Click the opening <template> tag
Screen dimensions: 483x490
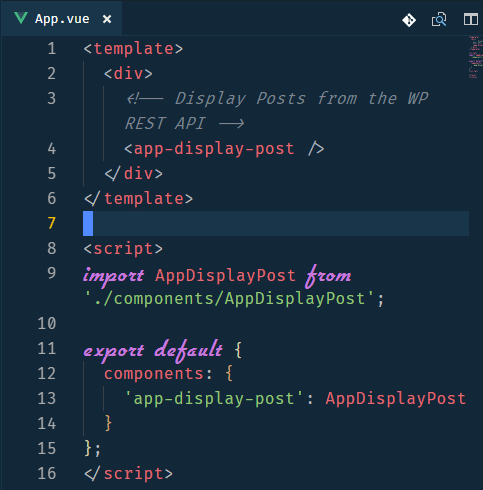pos(133,49)
